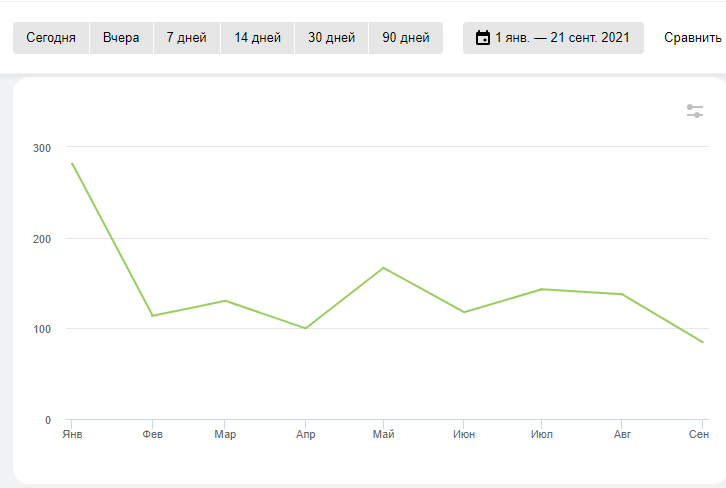
Task: Click the Мар axis label
Action: [225, 434]
